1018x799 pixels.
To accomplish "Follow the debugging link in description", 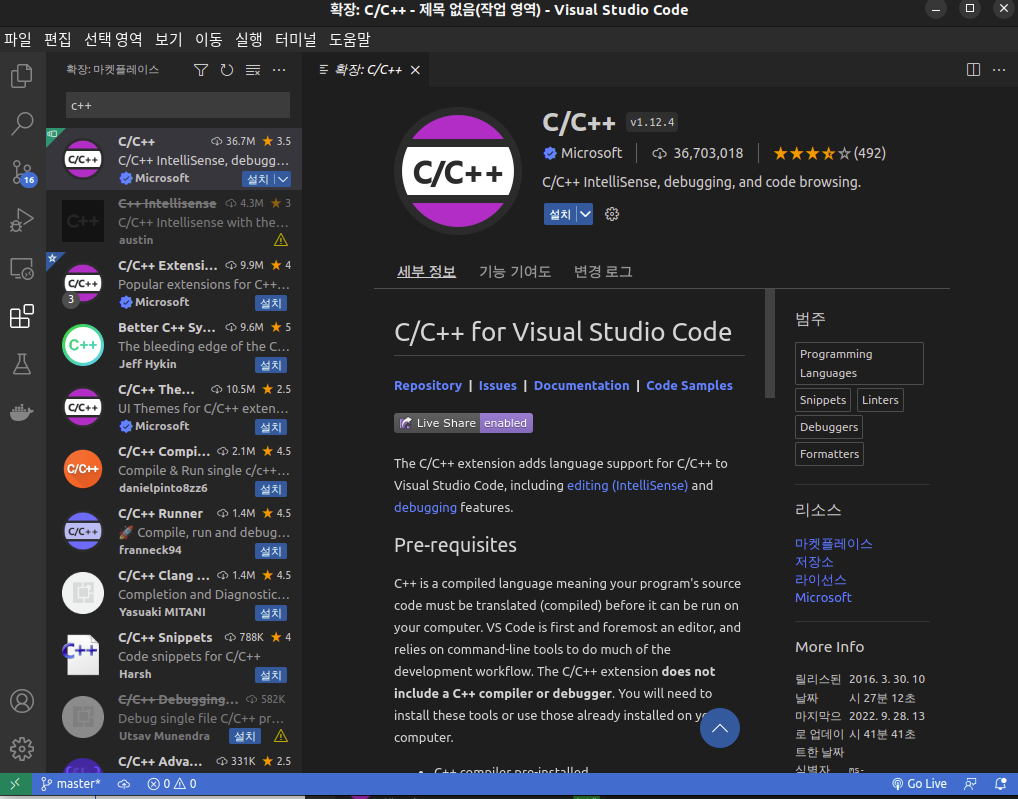I will 425,508.
